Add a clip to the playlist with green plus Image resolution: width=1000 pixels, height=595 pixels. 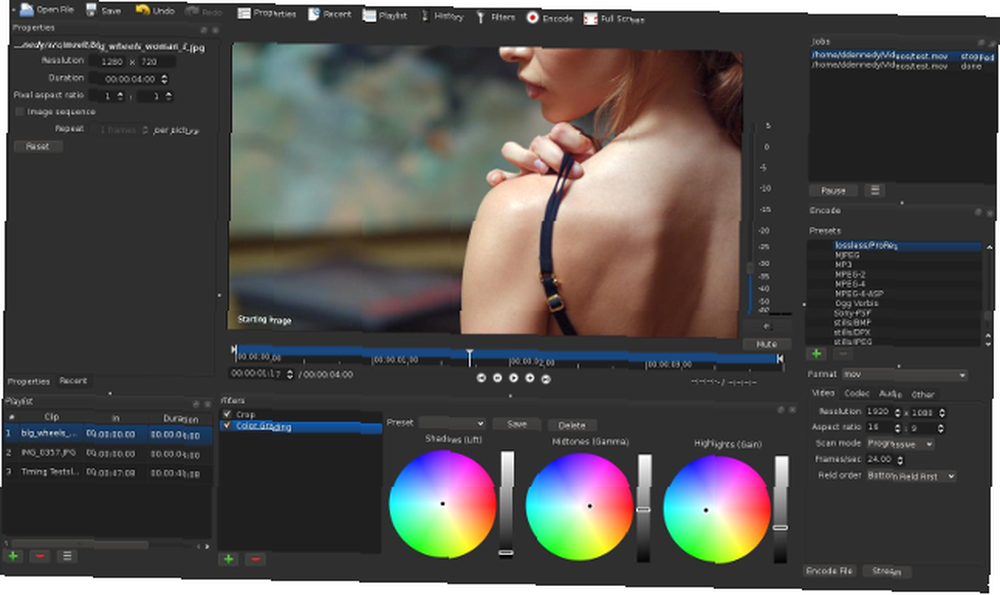tap(13, 556)
